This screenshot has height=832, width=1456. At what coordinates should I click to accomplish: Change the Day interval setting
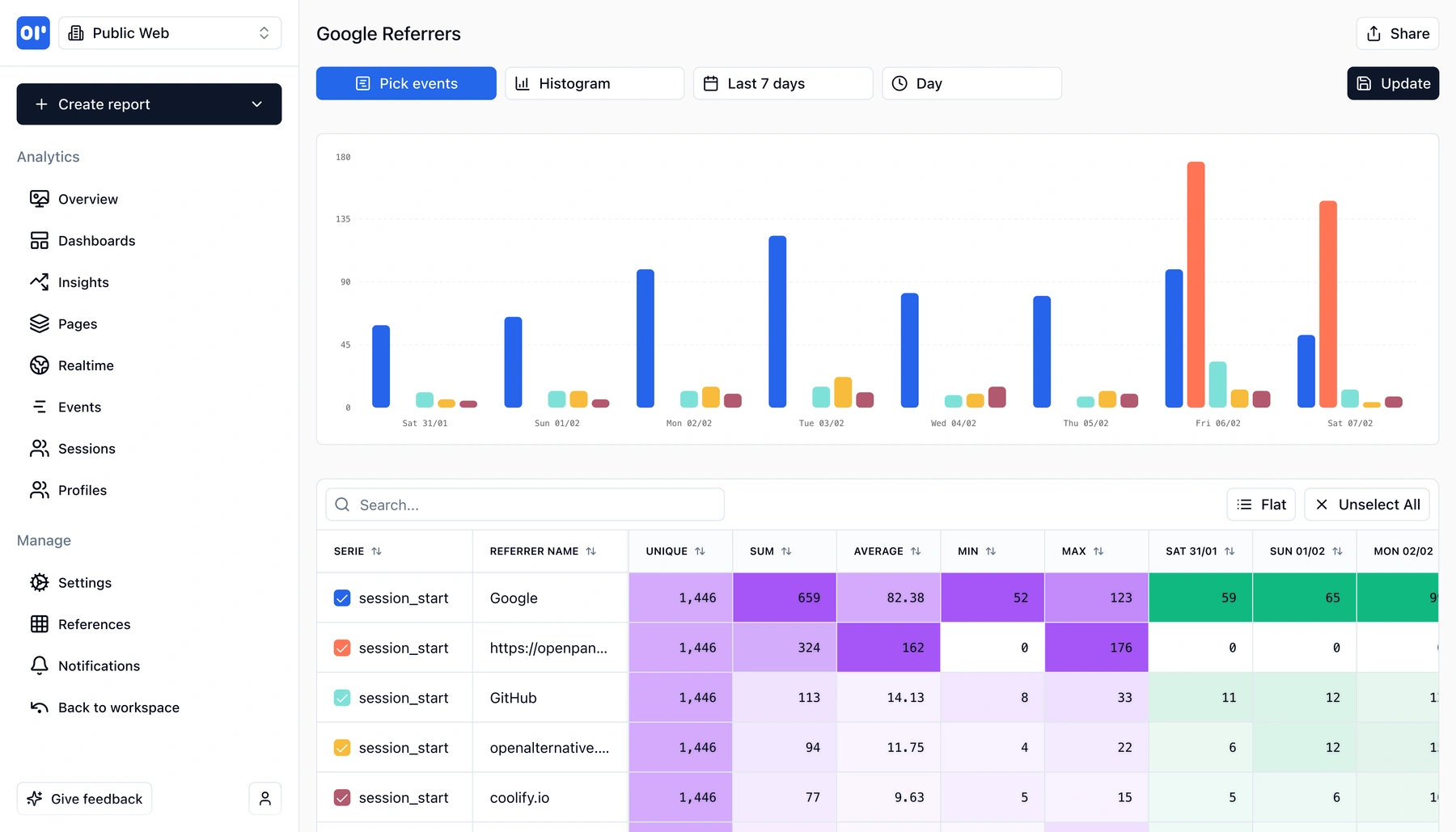click(971, 82)
